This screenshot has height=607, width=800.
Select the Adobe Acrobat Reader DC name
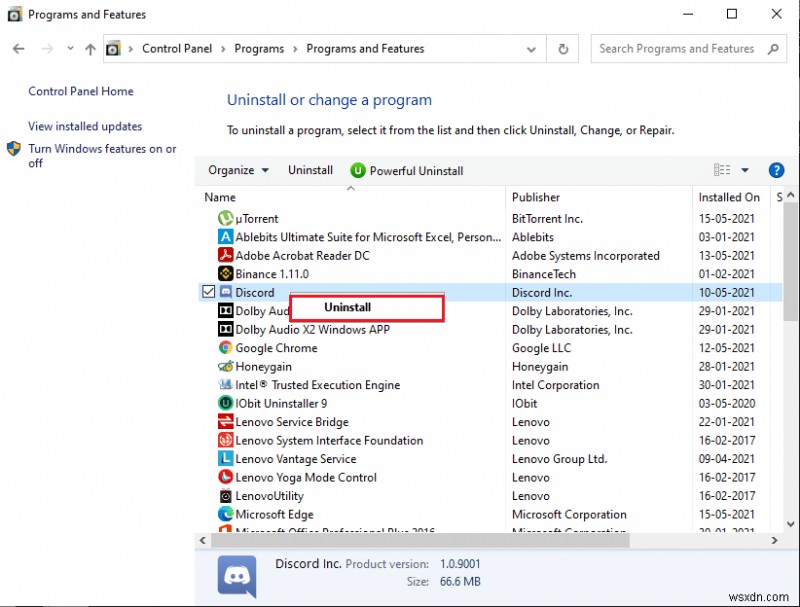click(x=303, y=255)
